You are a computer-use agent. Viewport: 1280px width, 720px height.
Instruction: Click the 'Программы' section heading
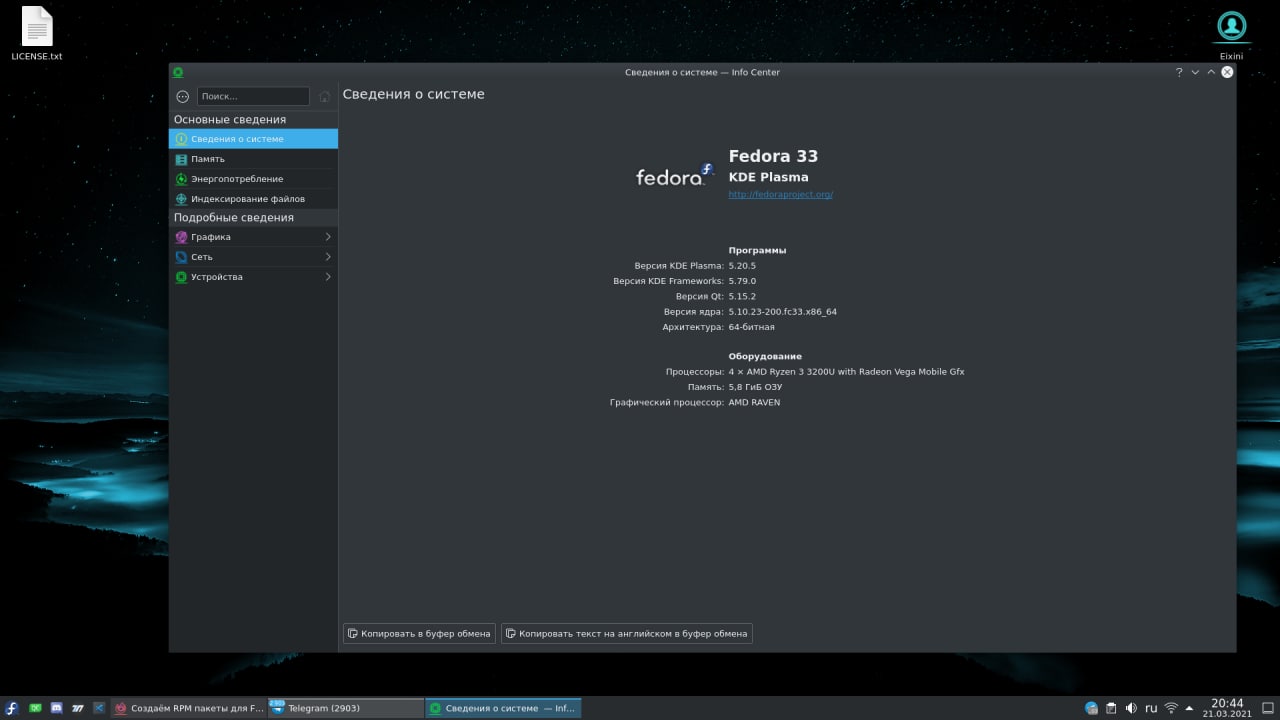[x=757, y=250]
